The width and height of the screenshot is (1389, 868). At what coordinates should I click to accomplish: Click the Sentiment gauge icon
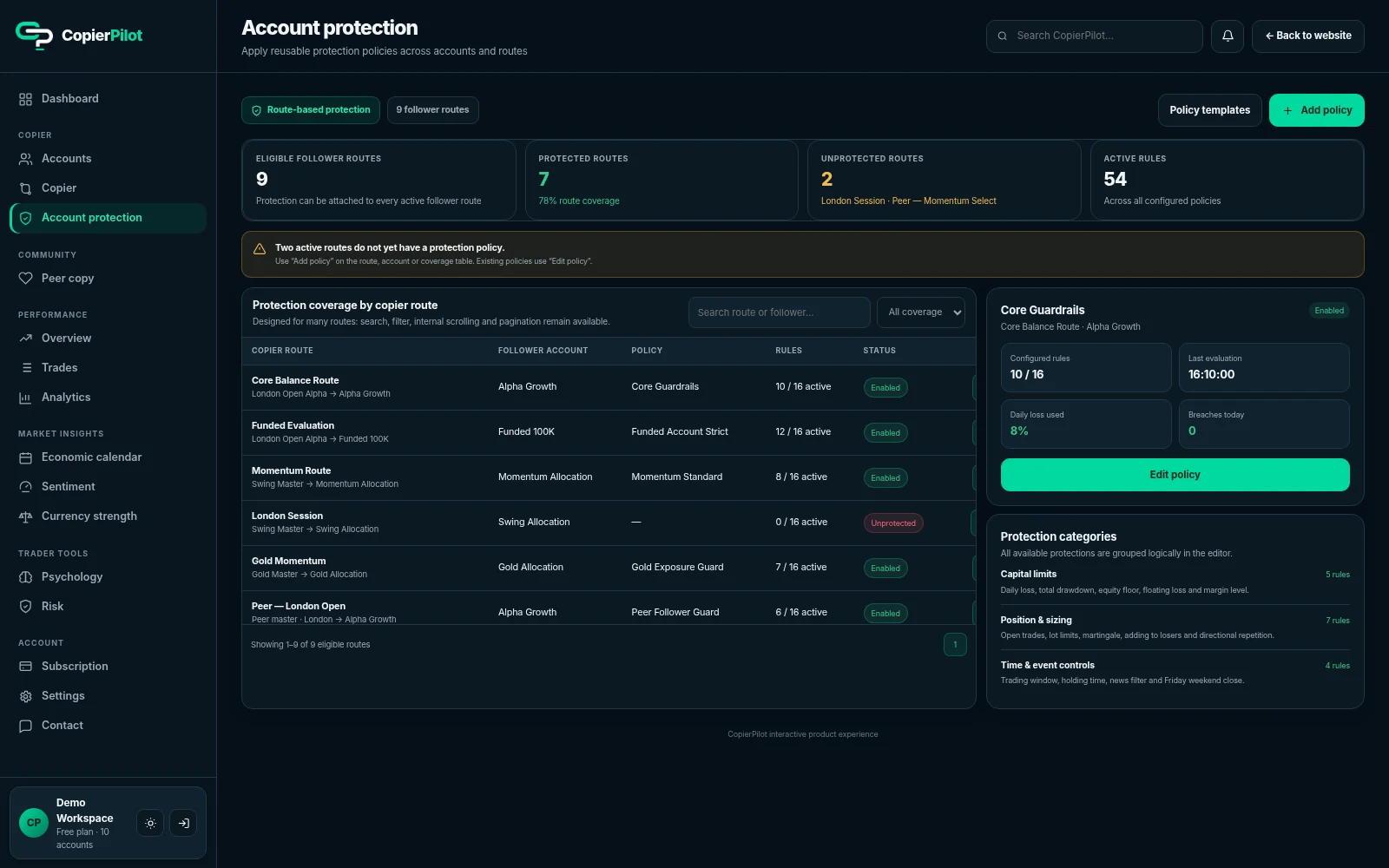pos(25,487)
